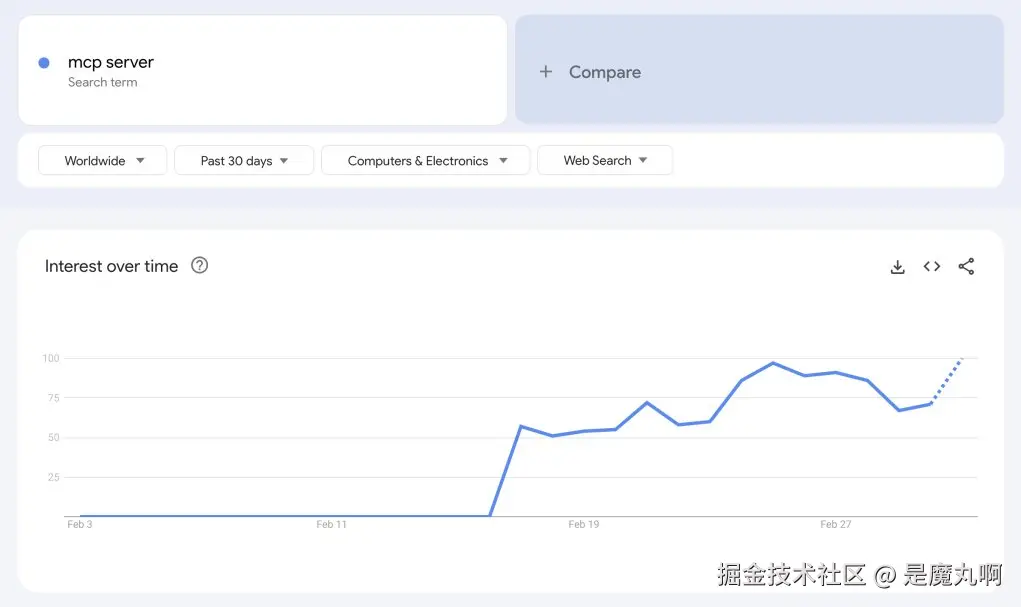
Task: Share the Interest over time chart
Action: 965,266
